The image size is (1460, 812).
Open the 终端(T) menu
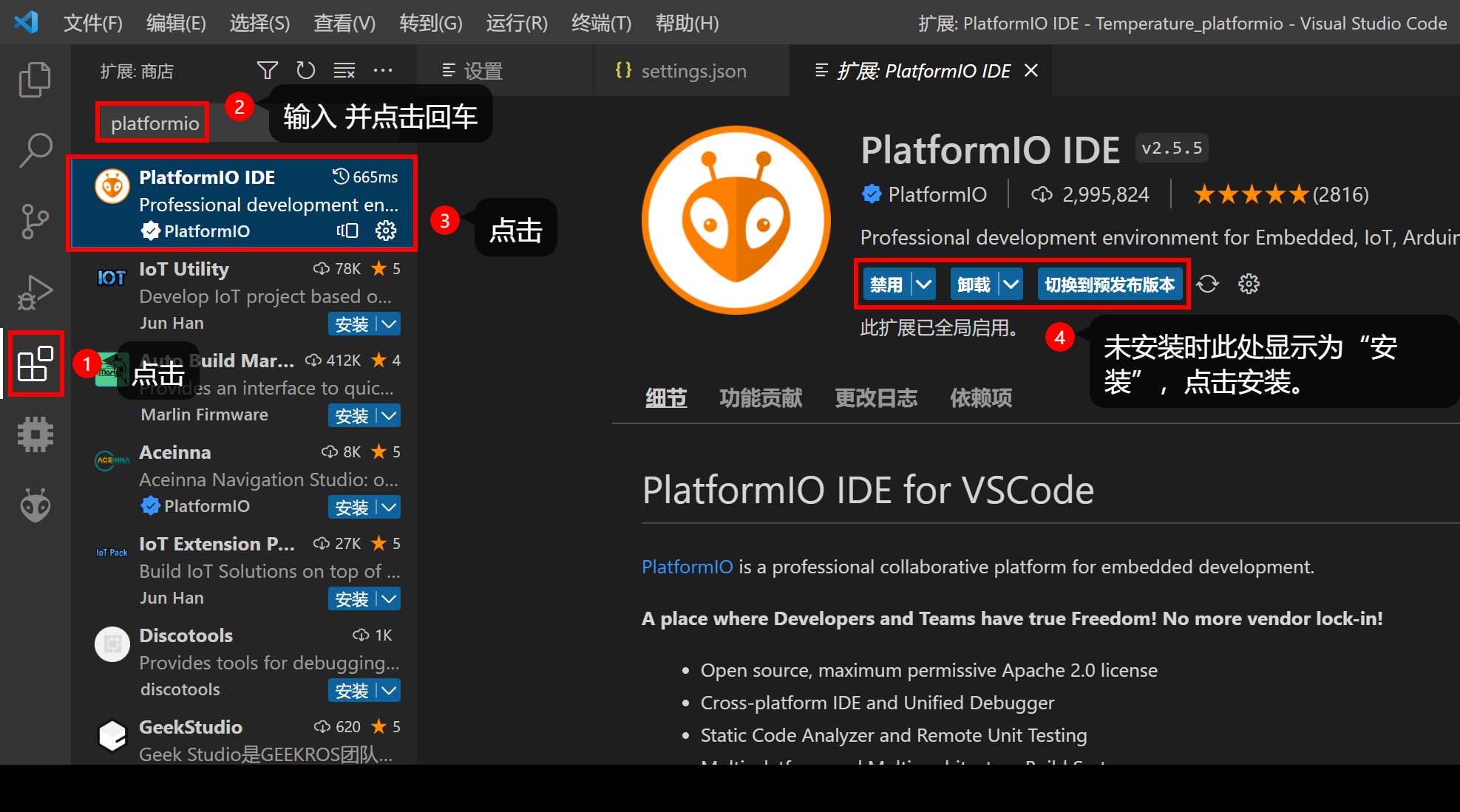coord(601,23)
